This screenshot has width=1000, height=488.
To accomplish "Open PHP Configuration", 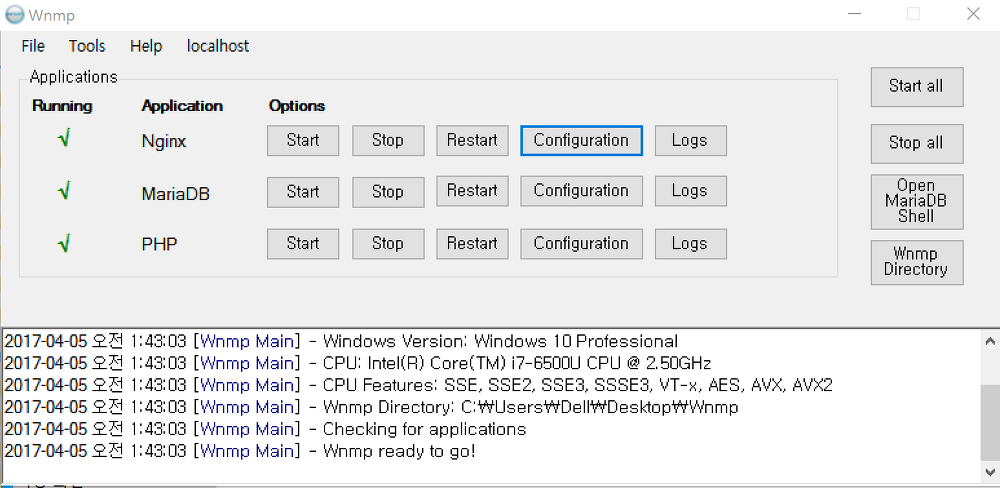I will 581,244.
